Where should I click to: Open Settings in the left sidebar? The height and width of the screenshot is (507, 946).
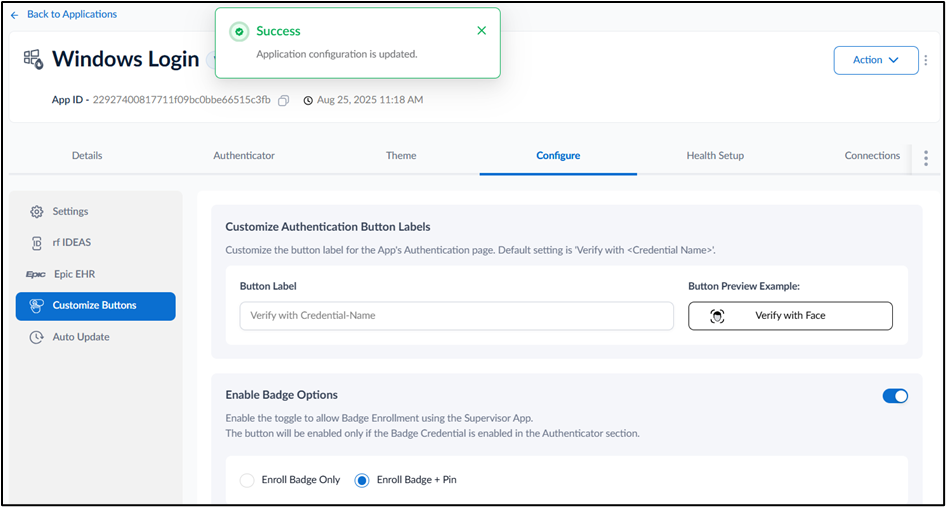(x=95, y=211)
